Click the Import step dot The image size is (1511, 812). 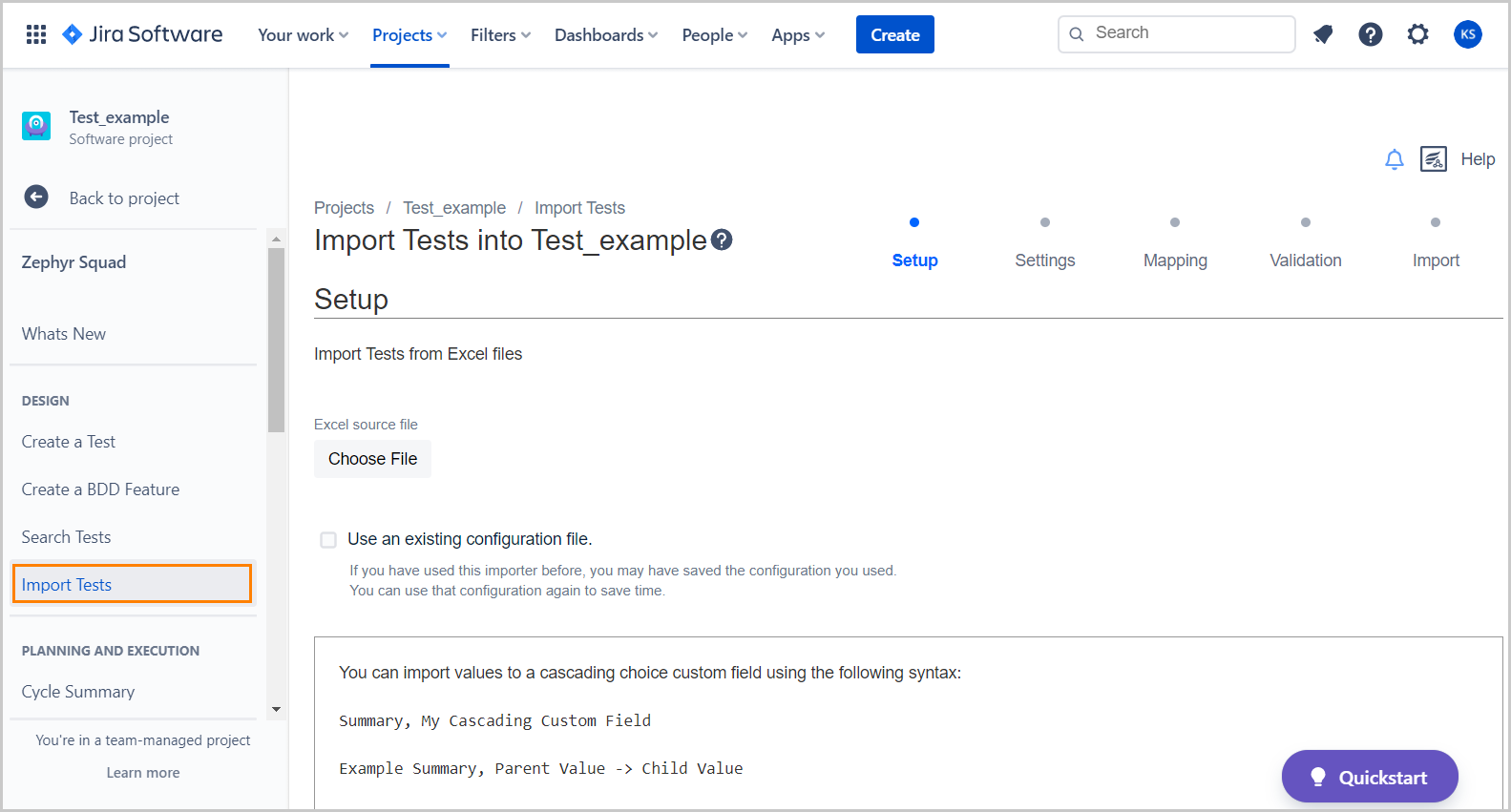coord(1436,222)
